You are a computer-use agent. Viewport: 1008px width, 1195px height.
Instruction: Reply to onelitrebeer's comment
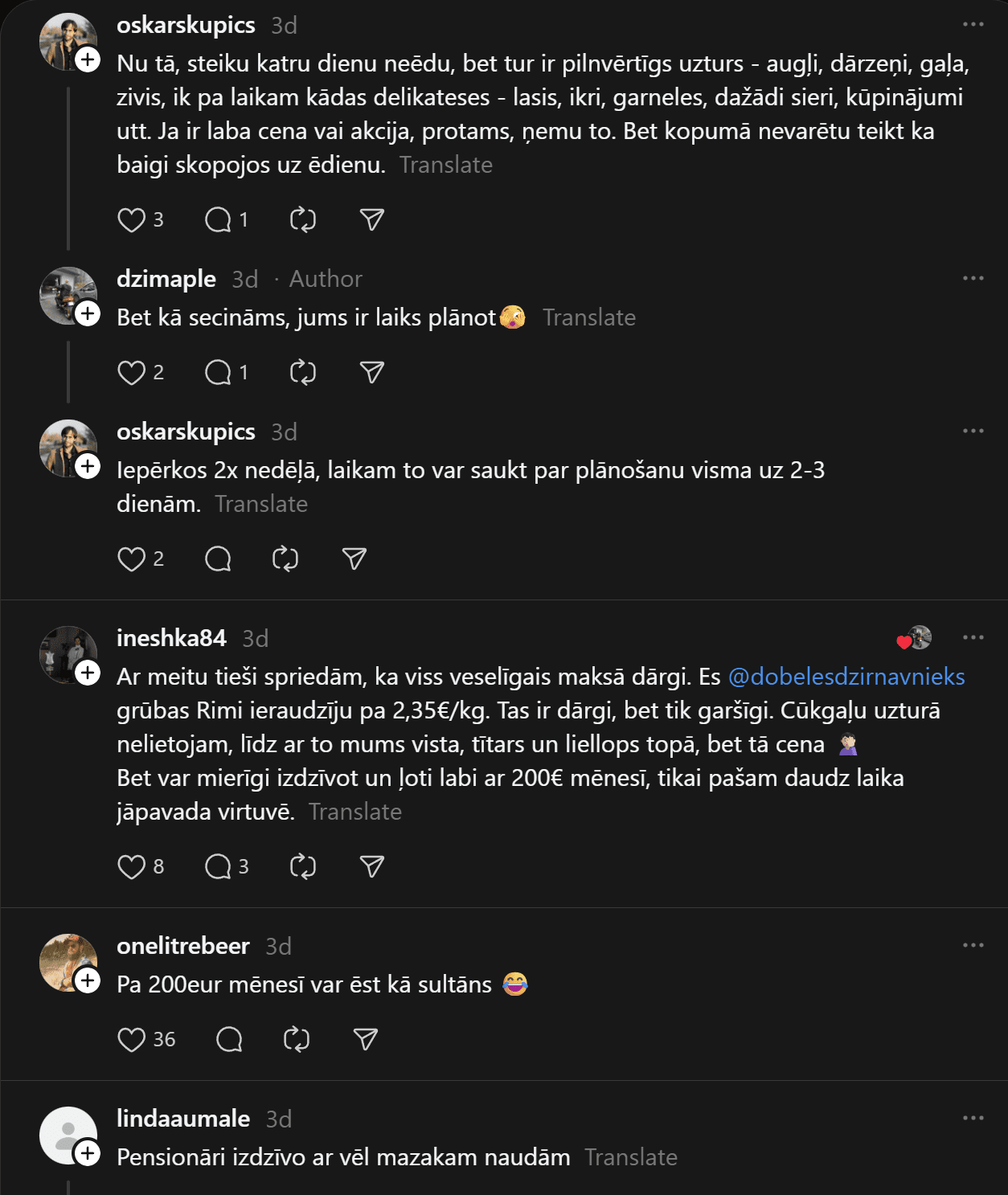coord(229,1040)
